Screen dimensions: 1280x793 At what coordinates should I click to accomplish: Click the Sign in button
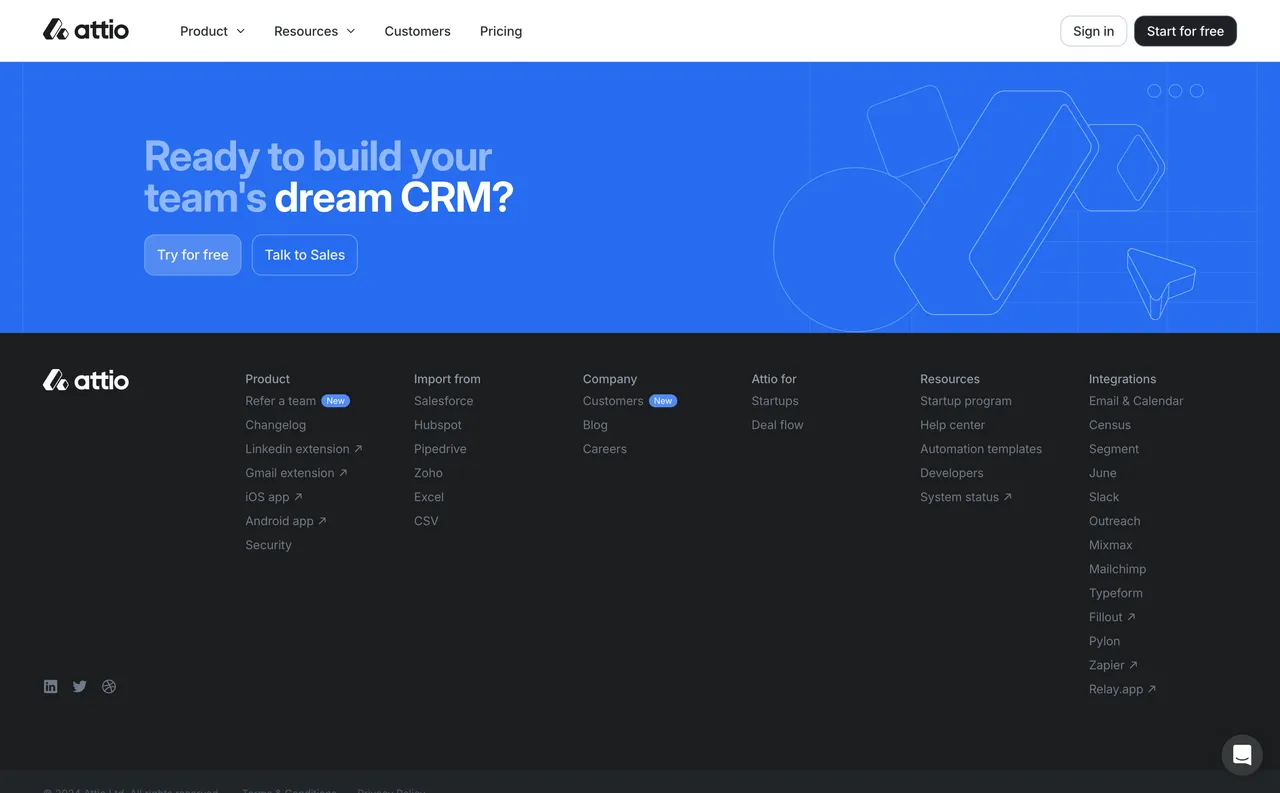tap(1093, 31)
